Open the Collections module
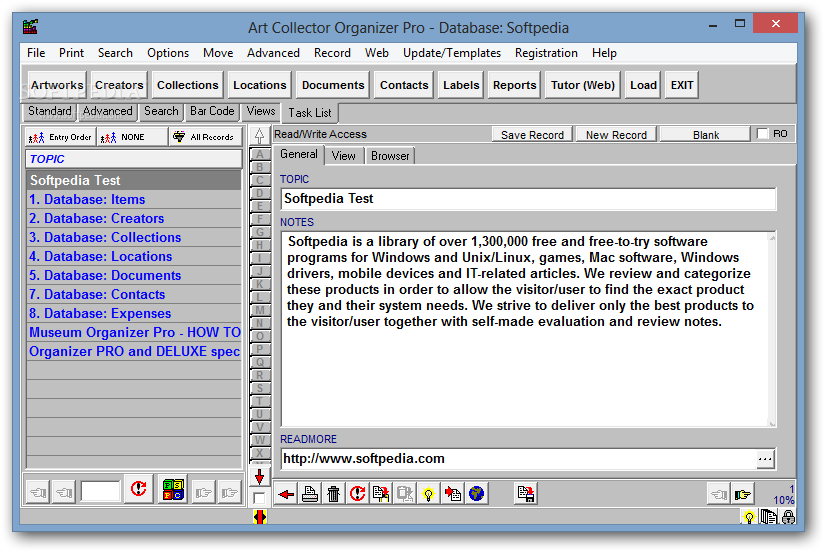Viewport: 825px width, 552px height. [187, 85]
